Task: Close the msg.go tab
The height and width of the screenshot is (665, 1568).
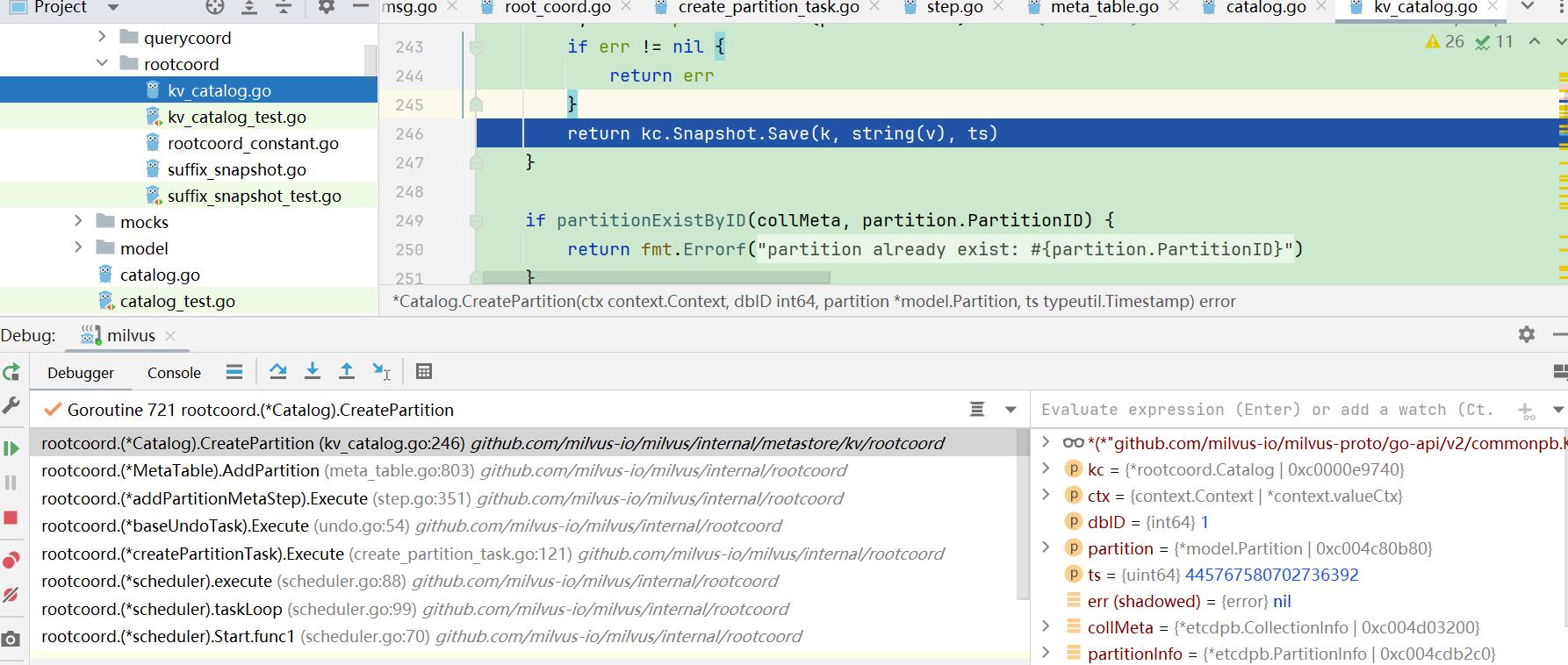Action: coord(453,8)
